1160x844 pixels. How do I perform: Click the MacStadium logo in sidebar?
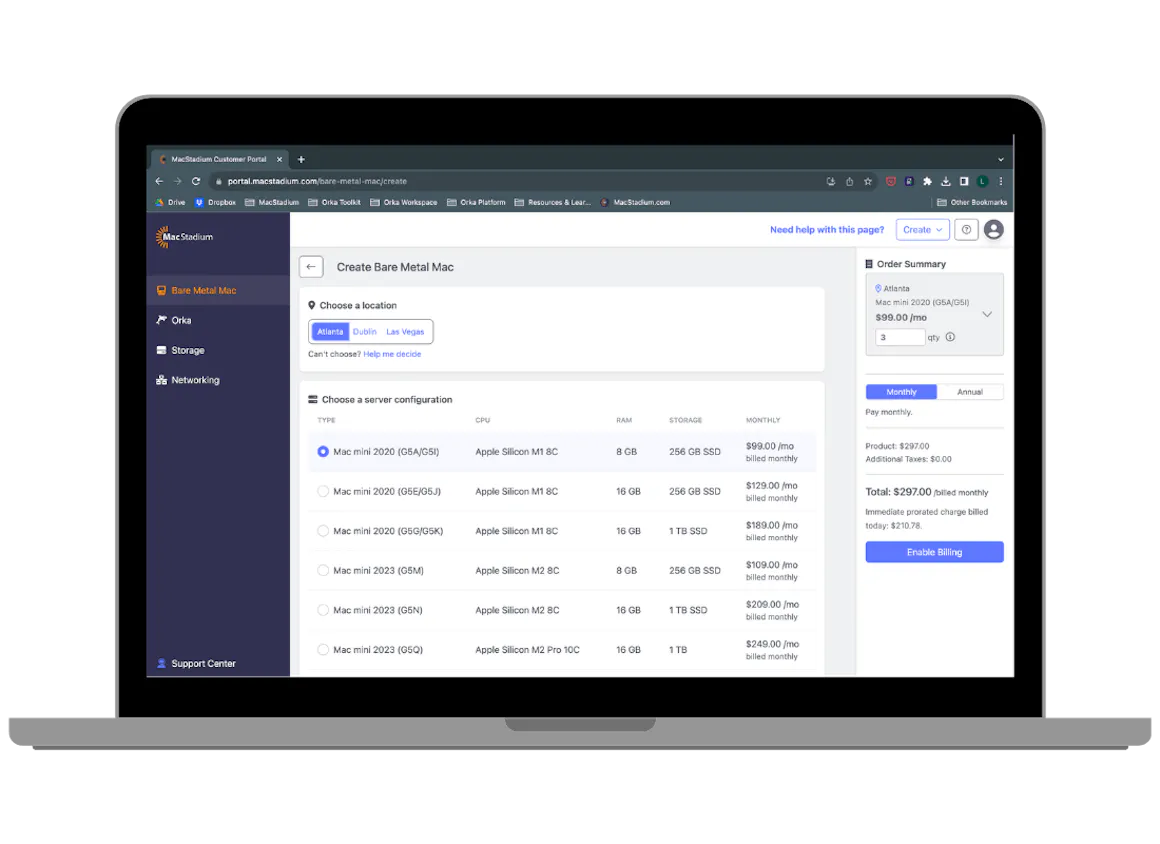click(x=184, y=237)
